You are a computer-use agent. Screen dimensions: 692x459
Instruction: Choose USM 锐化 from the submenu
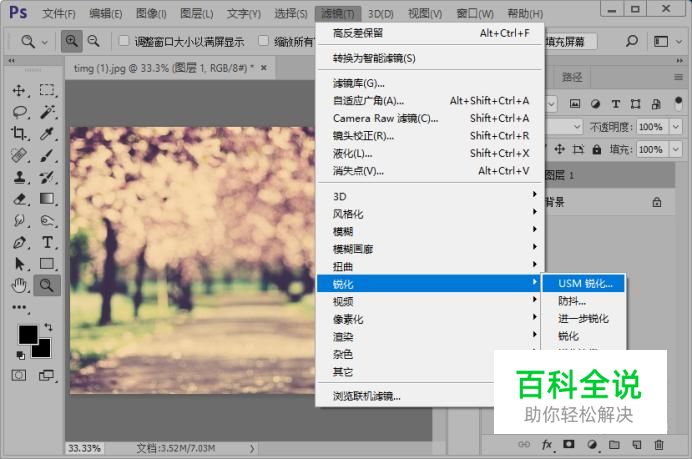(583, 283)
